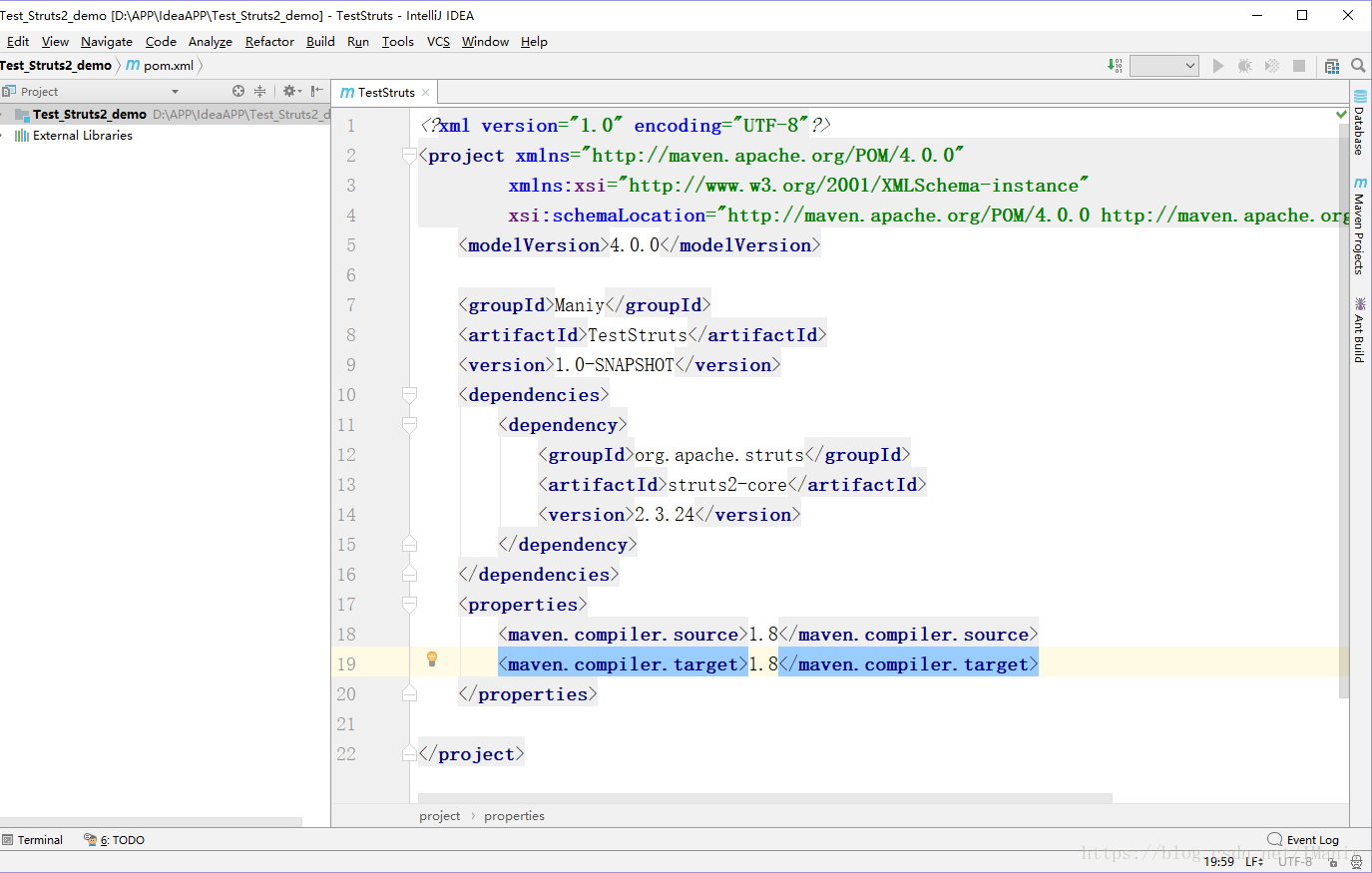This screenshot has height=873, width=1372.
Task: Change LF line separator in status bar
Action: (1254, 861)
